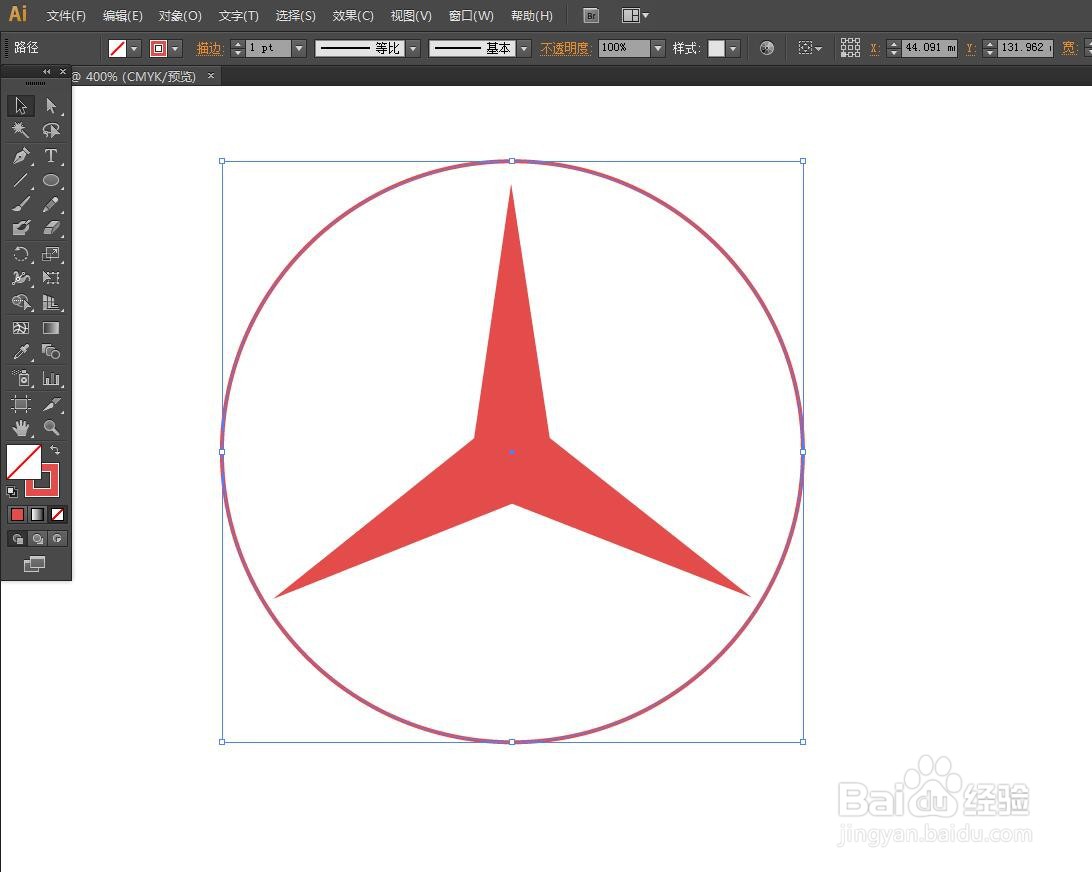Select the Shape Builder tool
The width and height of the screenshot is (1092, 872).
pos(21,302)
